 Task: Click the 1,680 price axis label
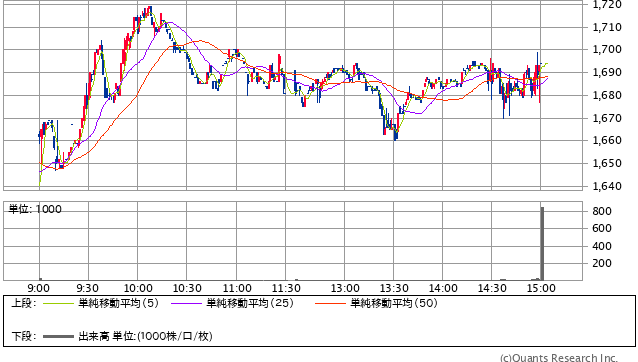[607, 96]
